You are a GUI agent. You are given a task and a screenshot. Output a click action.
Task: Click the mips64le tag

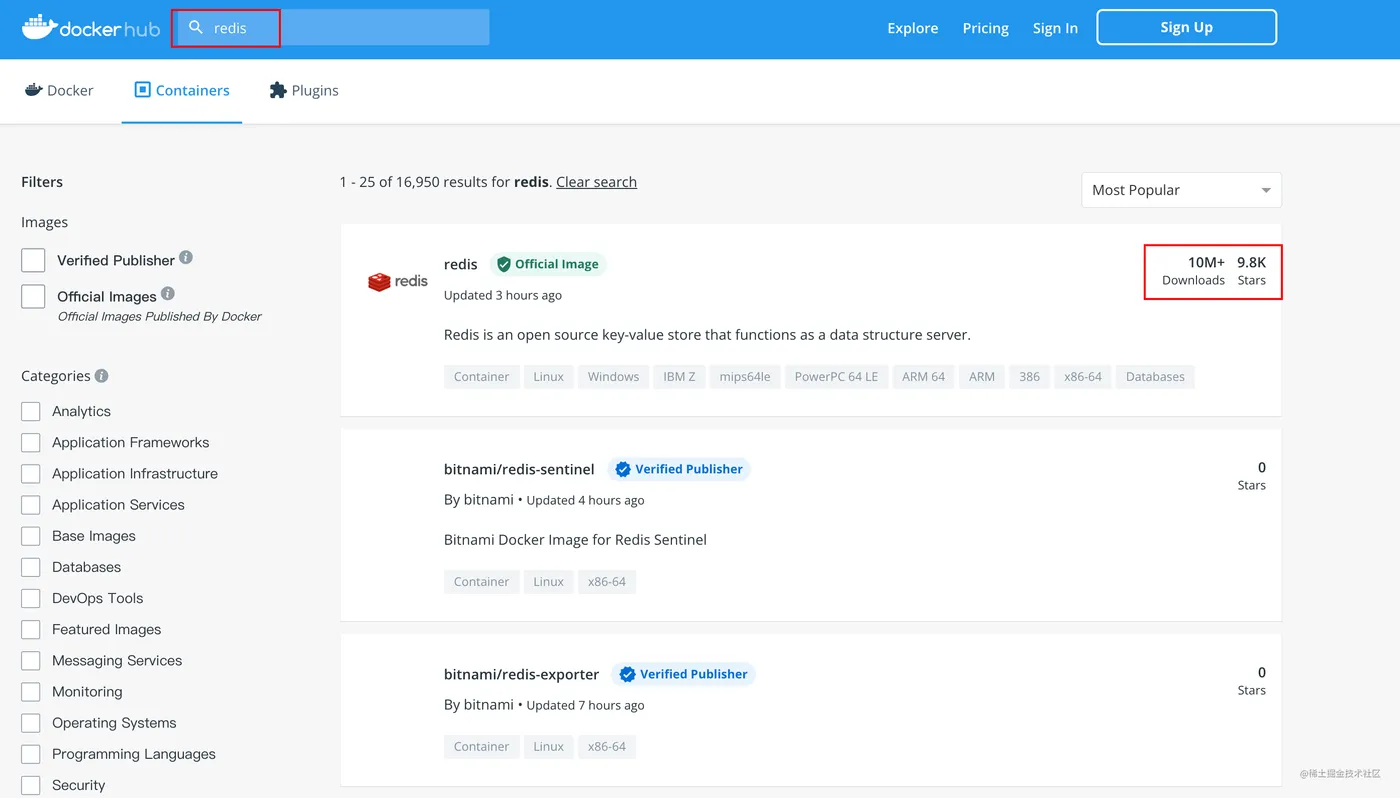745,377
